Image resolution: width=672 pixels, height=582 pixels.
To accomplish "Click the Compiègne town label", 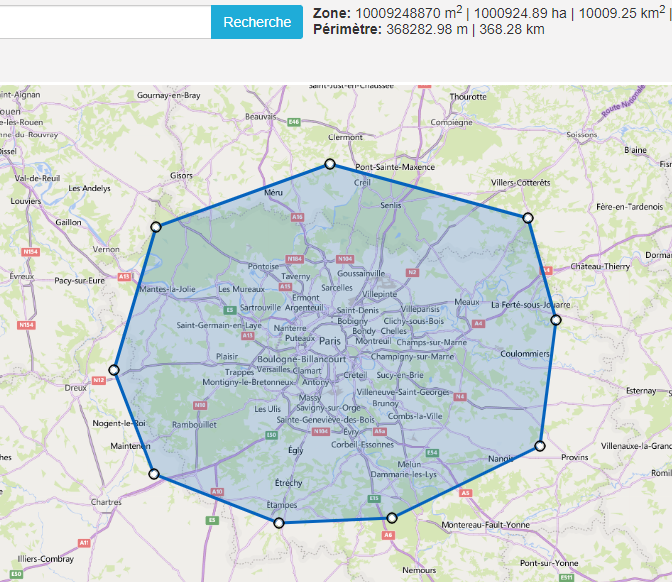I will [451, 123].
